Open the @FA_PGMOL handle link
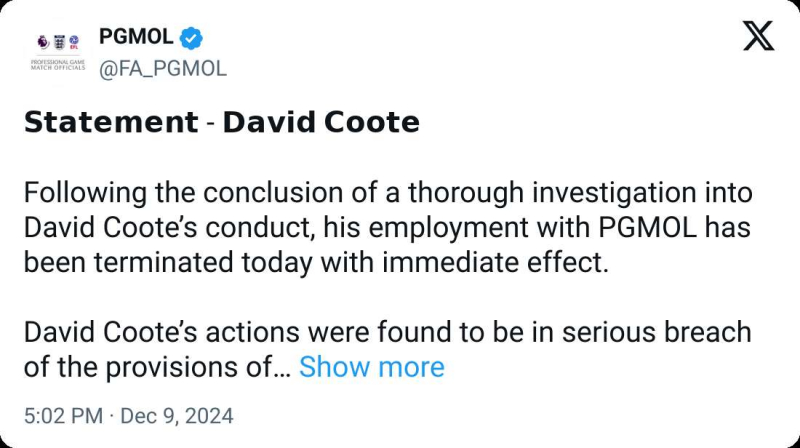 pos(162,68)
